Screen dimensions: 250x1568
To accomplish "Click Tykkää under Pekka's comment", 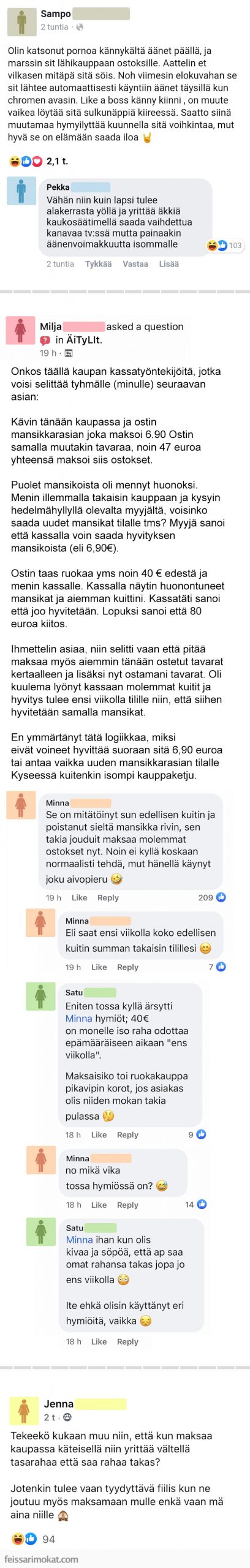I will [x=98, y=264].
